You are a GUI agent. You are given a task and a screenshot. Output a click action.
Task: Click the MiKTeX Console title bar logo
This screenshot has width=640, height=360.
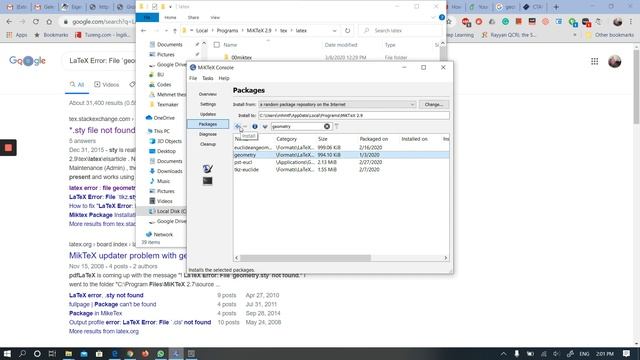click(x=193, y=67)
